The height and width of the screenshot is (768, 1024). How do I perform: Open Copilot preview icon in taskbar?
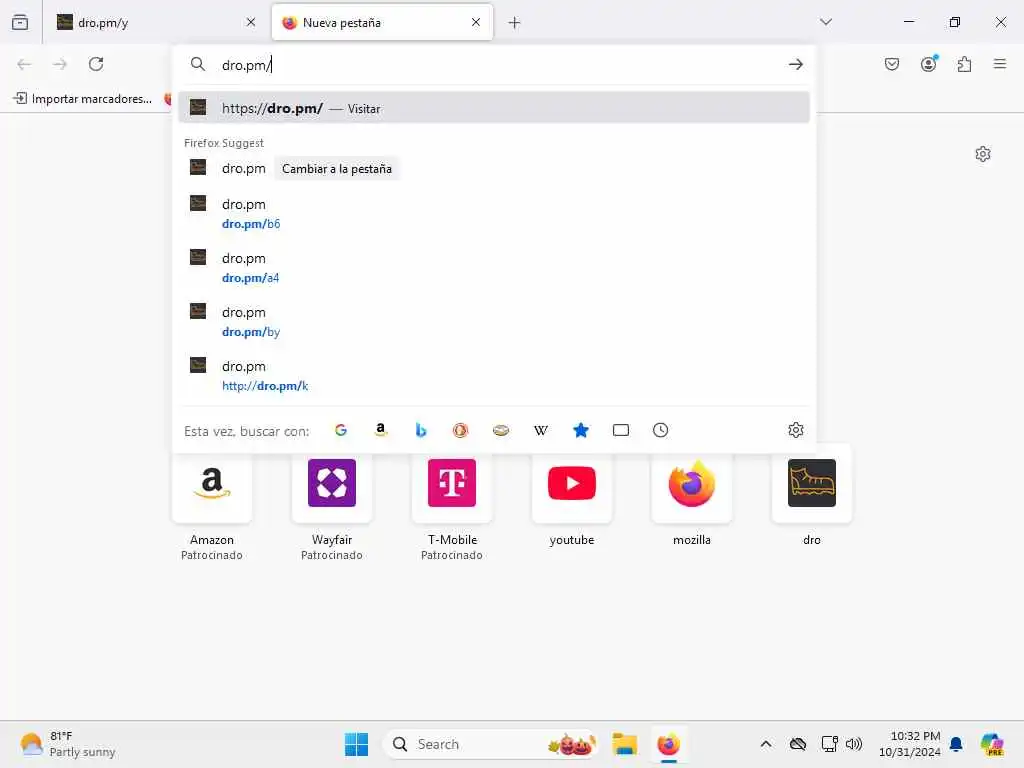992,744
